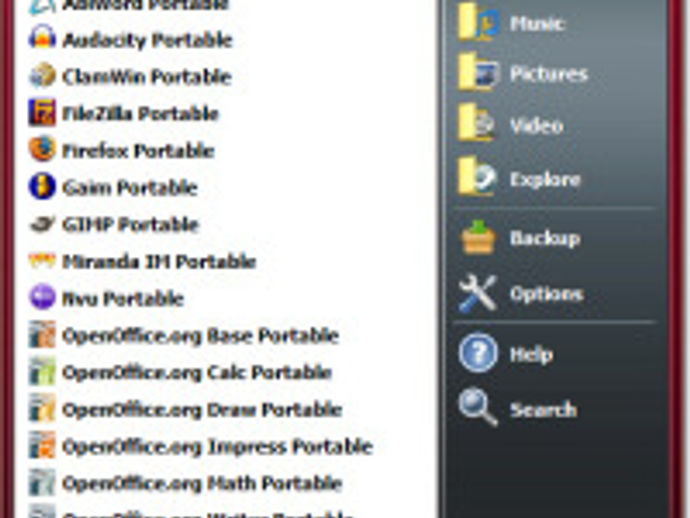Start OpenOffice.org Impress Portable by name
The image size is (690, 518).
click(218, 447)
